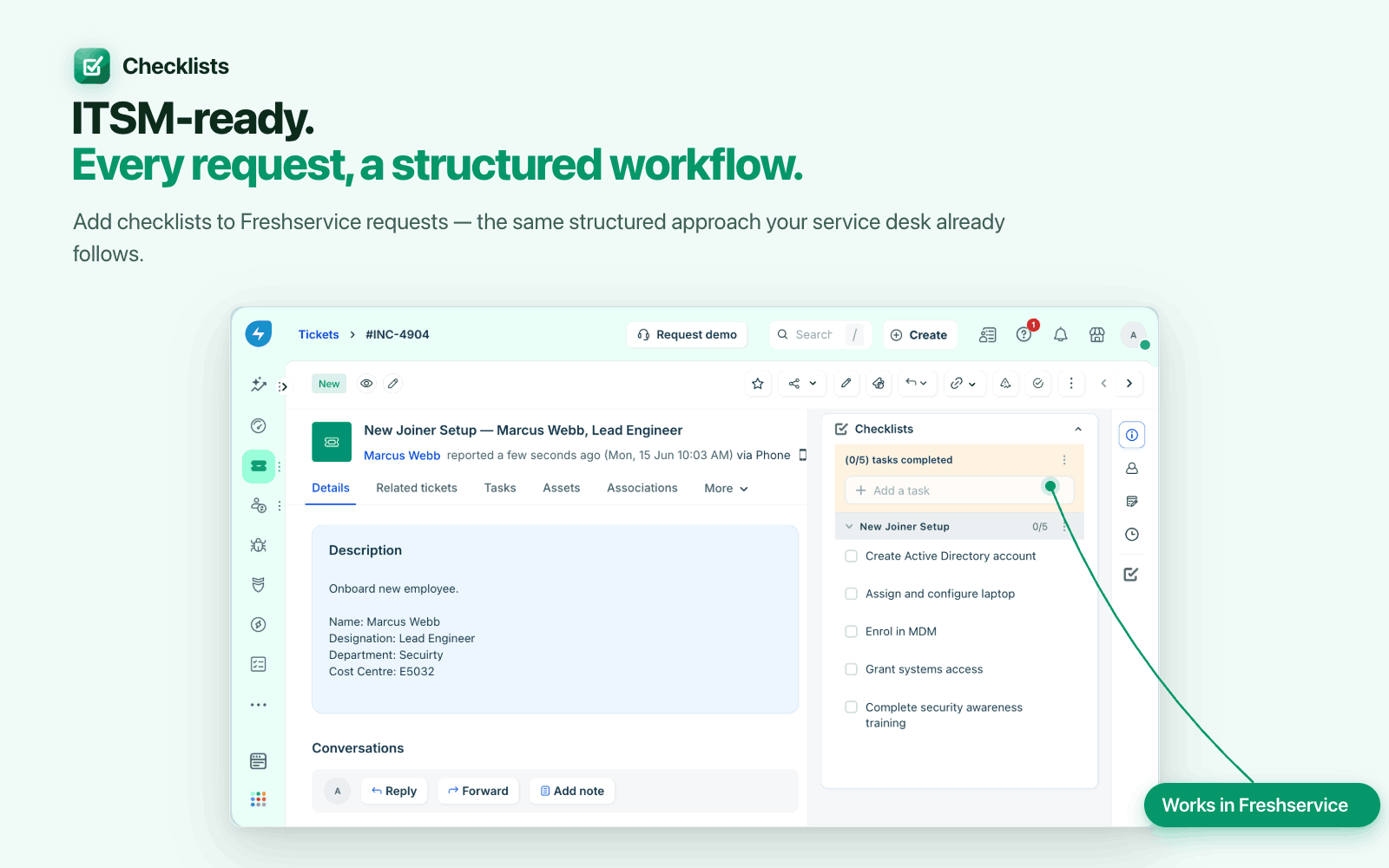Open the checklist-page icon in left sidebar
The width and height of the screenshot is (1389, 868).
click(x=259, y=665)
